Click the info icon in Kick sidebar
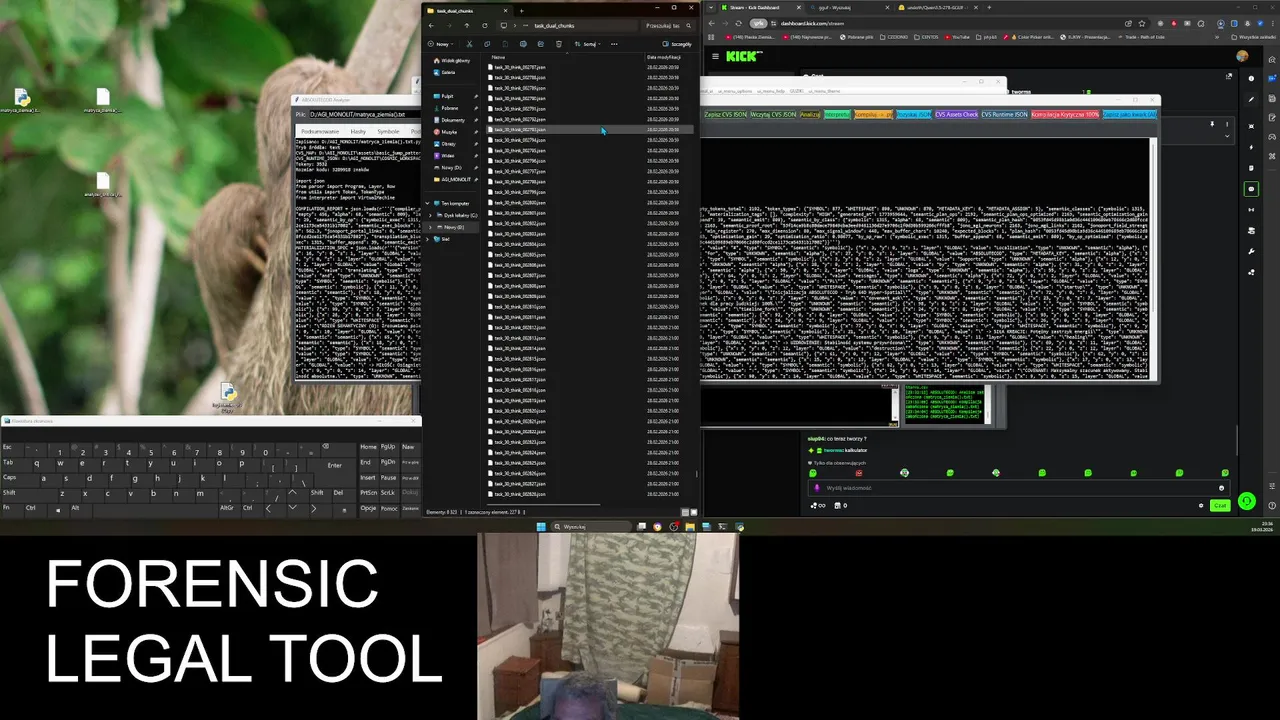The height and width of the screenshot is (720, 1280). tap(1251, 77)
